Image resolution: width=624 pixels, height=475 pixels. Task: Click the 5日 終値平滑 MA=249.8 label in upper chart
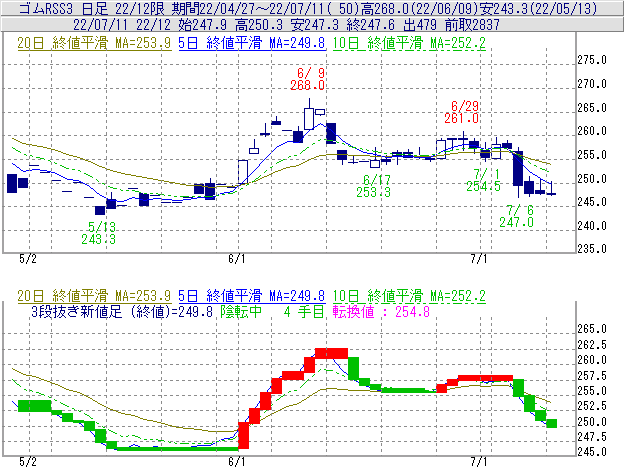[252, 43]
